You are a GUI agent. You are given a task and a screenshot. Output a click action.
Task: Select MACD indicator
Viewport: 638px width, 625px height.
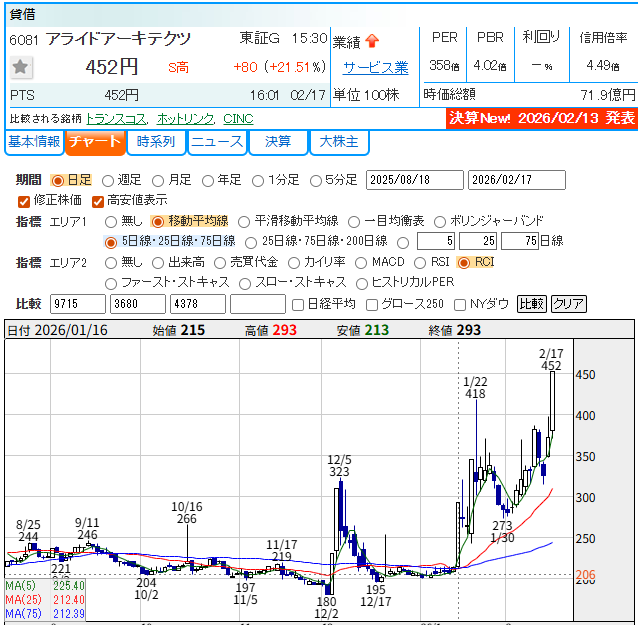(x=361, y=263)
